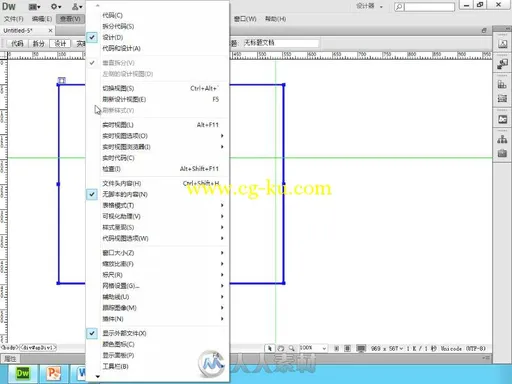512x384 pixels.
Task: Click the 属性 properties panel header
Action: [10, 359]
